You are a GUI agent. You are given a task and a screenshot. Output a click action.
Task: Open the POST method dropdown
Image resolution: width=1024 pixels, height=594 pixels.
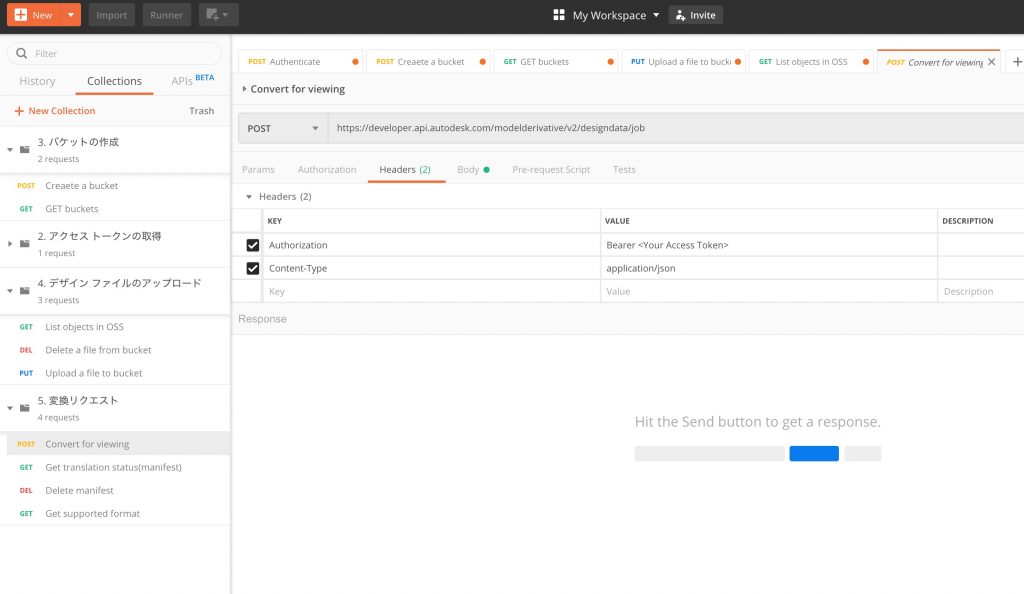(x=282, y=129)
